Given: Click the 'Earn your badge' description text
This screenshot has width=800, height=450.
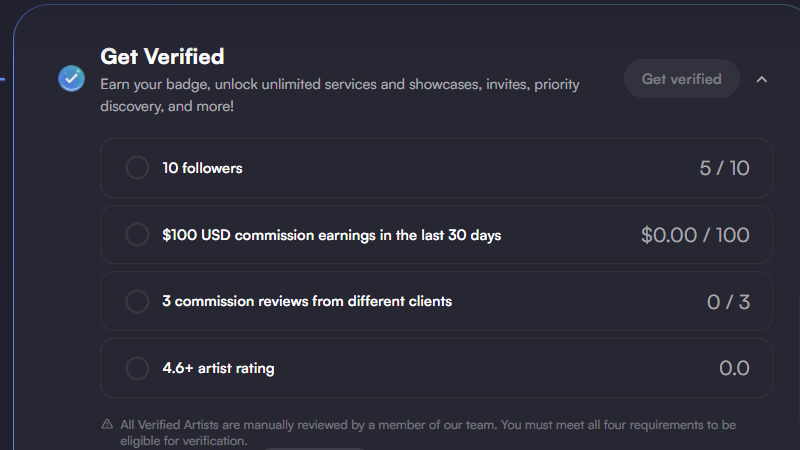Looking at the screenshot, I should [340, 95].
